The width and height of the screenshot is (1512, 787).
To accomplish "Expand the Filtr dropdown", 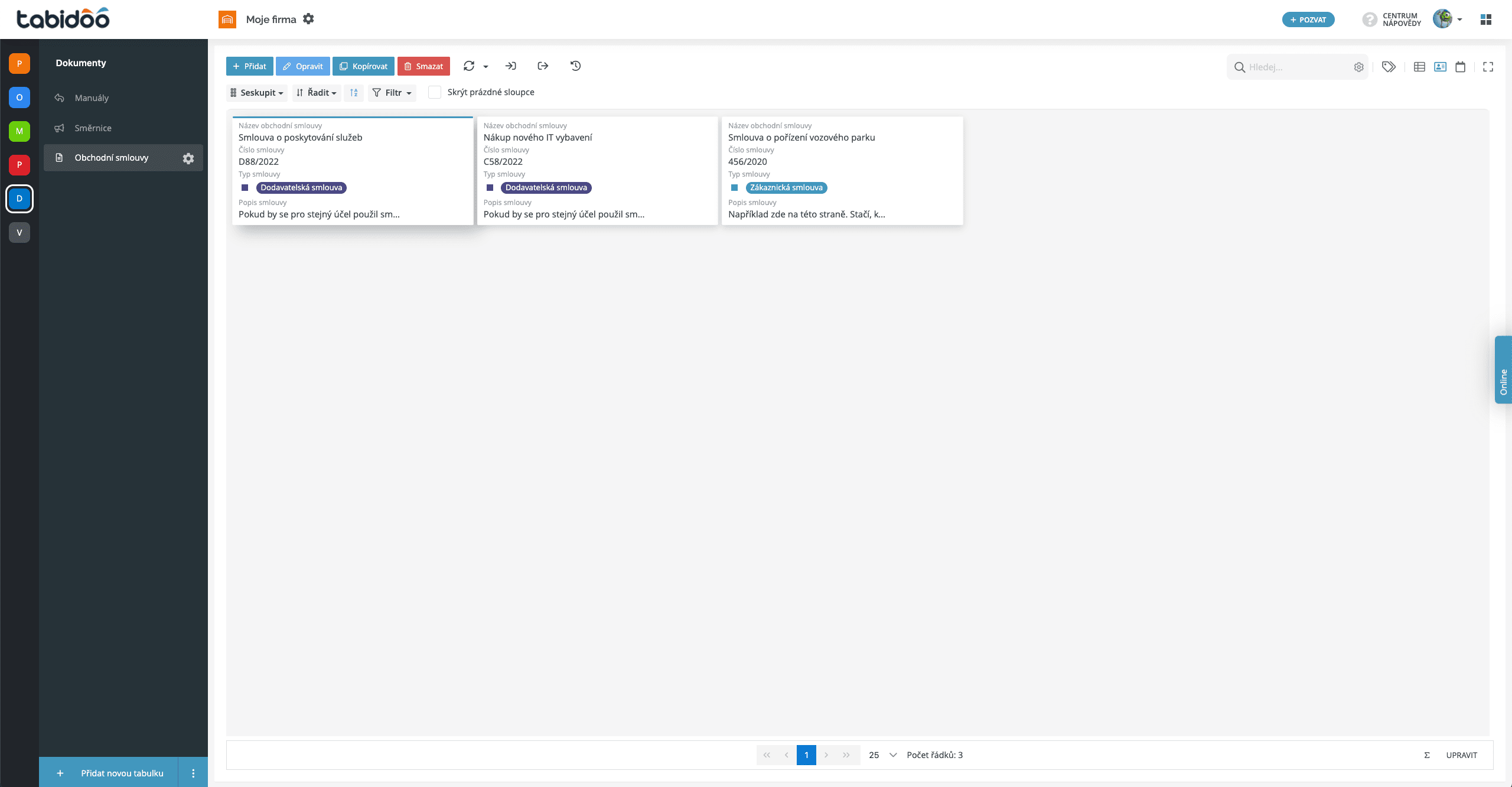I will pyautogui.click(x=392, y=93).
